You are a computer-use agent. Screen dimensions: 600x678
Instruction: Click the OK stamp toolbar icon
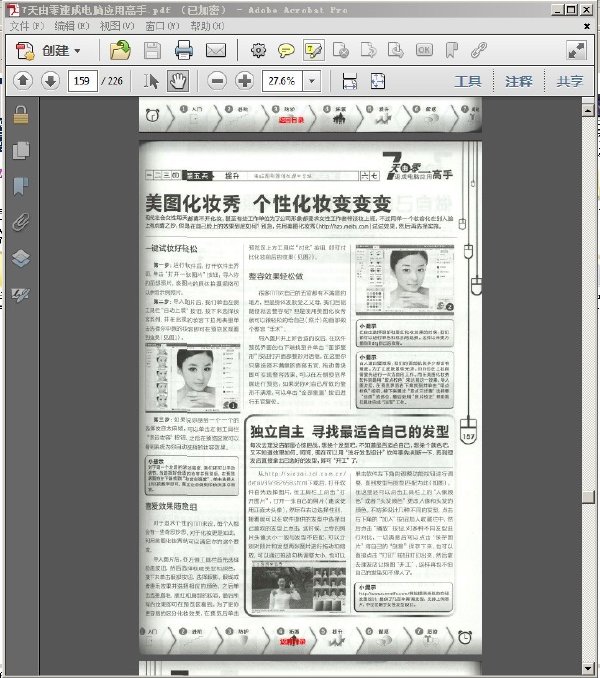[x=424, y=50]
